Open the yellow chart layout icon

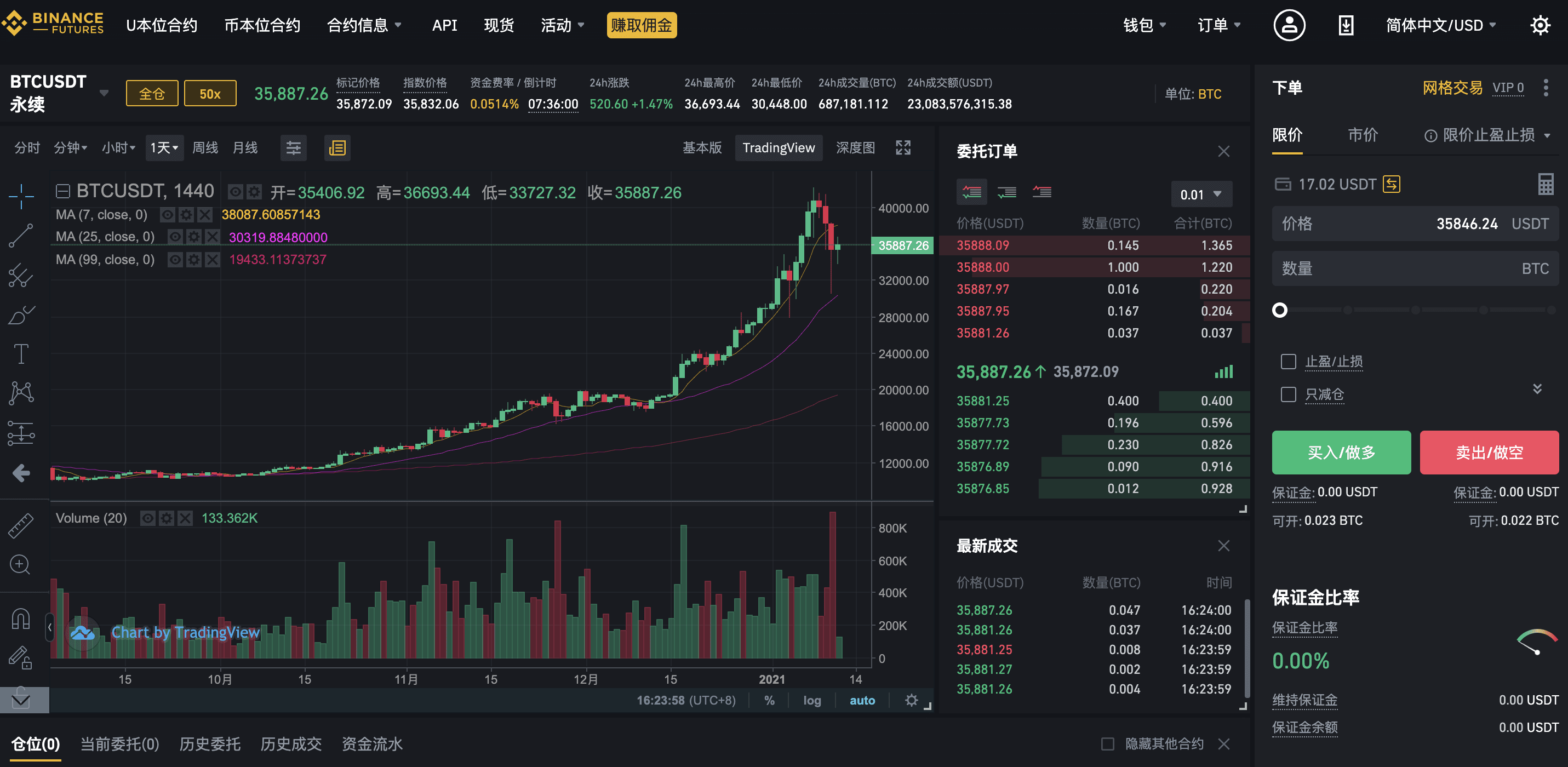[336, 148]
